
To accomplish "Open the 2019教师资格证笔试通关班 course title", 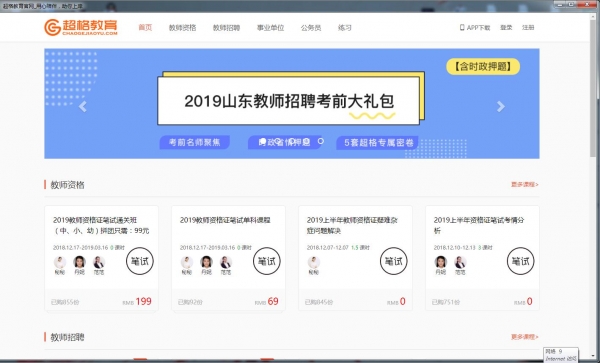I will 101,225.
